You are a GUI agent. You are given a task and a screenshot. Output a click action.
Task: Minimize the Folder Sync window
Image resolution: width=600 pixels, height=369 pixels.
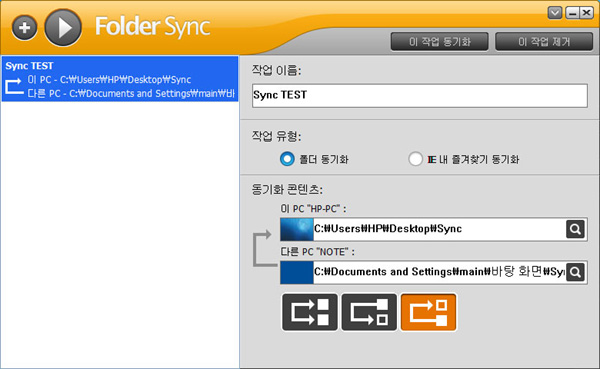(572, 13)
